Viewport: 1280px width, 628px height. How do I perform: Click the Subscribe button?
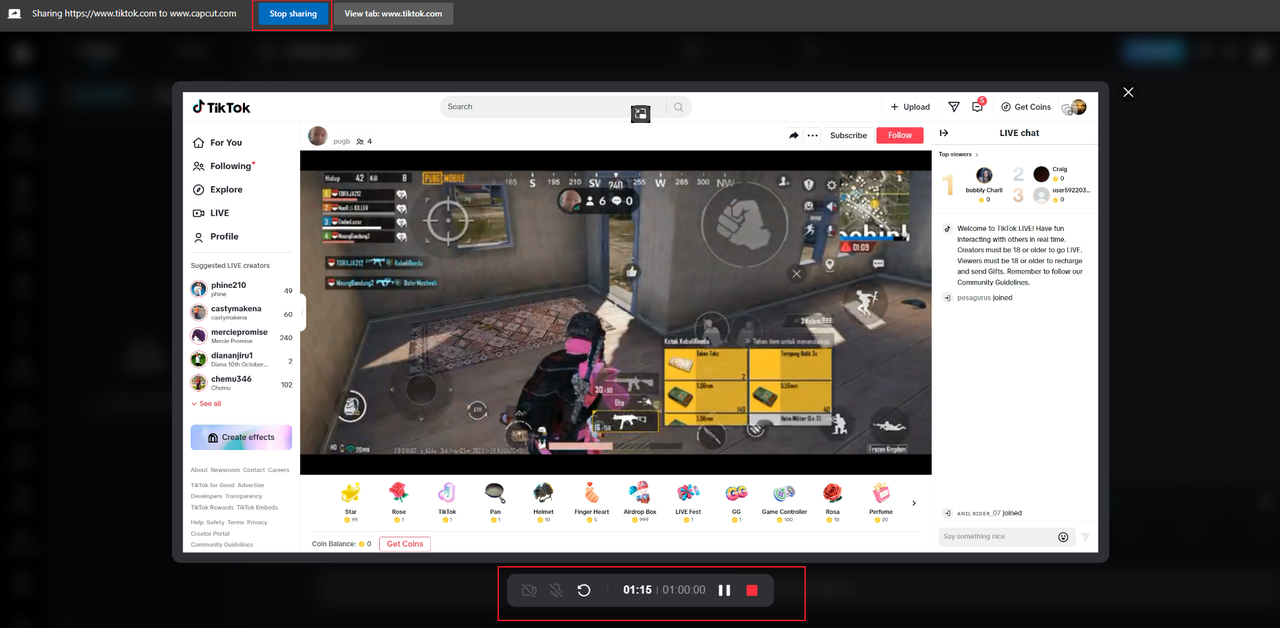click(849, 135)
